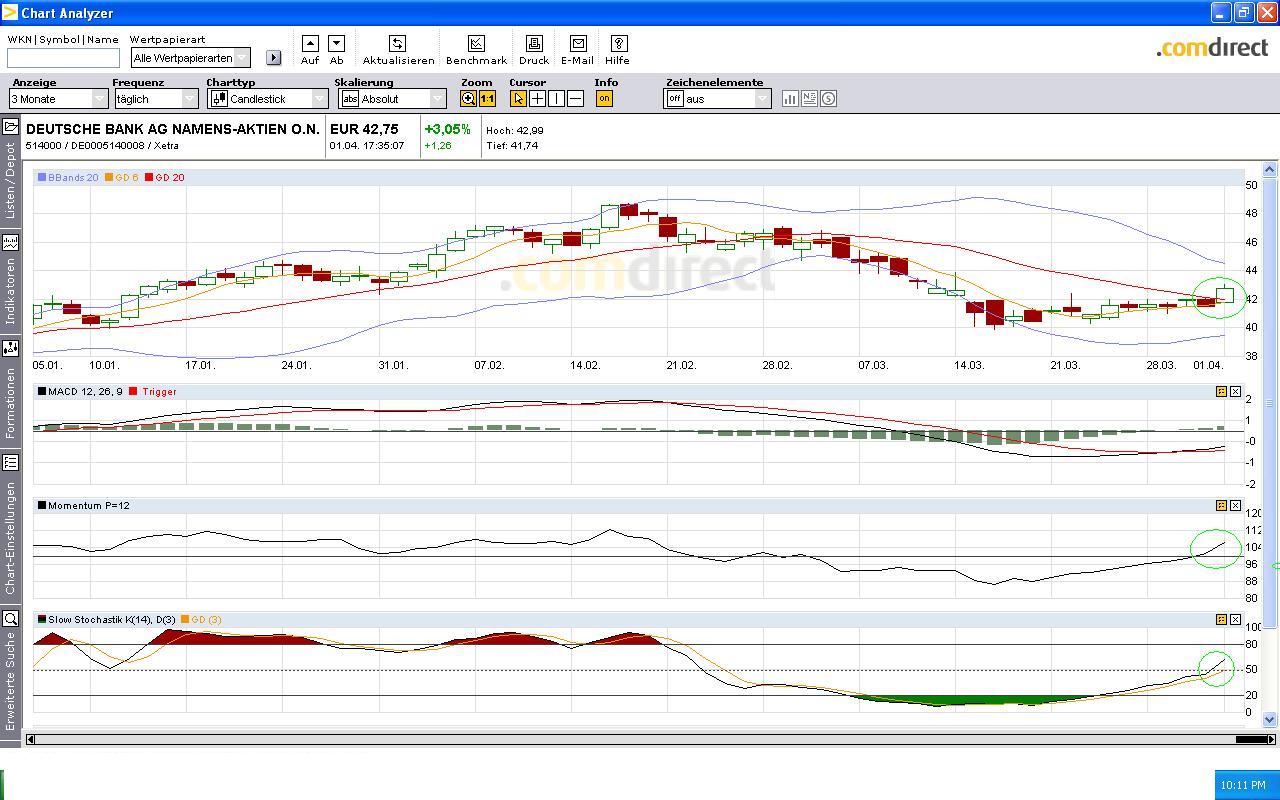Expand the Anzeige time range dropdown
Image resolution: width=1280 pixels, height=800 pixels.
tap(99, 99)
